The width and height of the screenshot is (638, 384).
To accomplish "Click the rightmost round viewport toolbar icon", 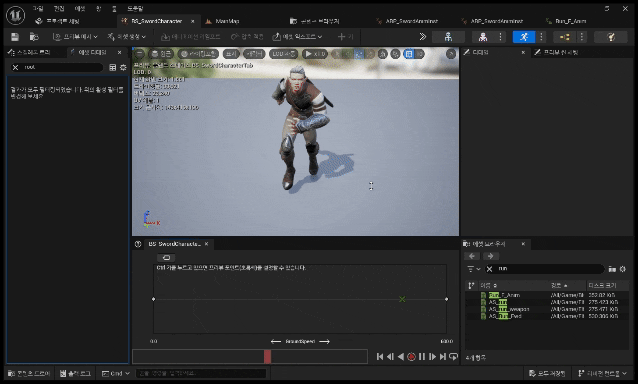I will 450,54.
